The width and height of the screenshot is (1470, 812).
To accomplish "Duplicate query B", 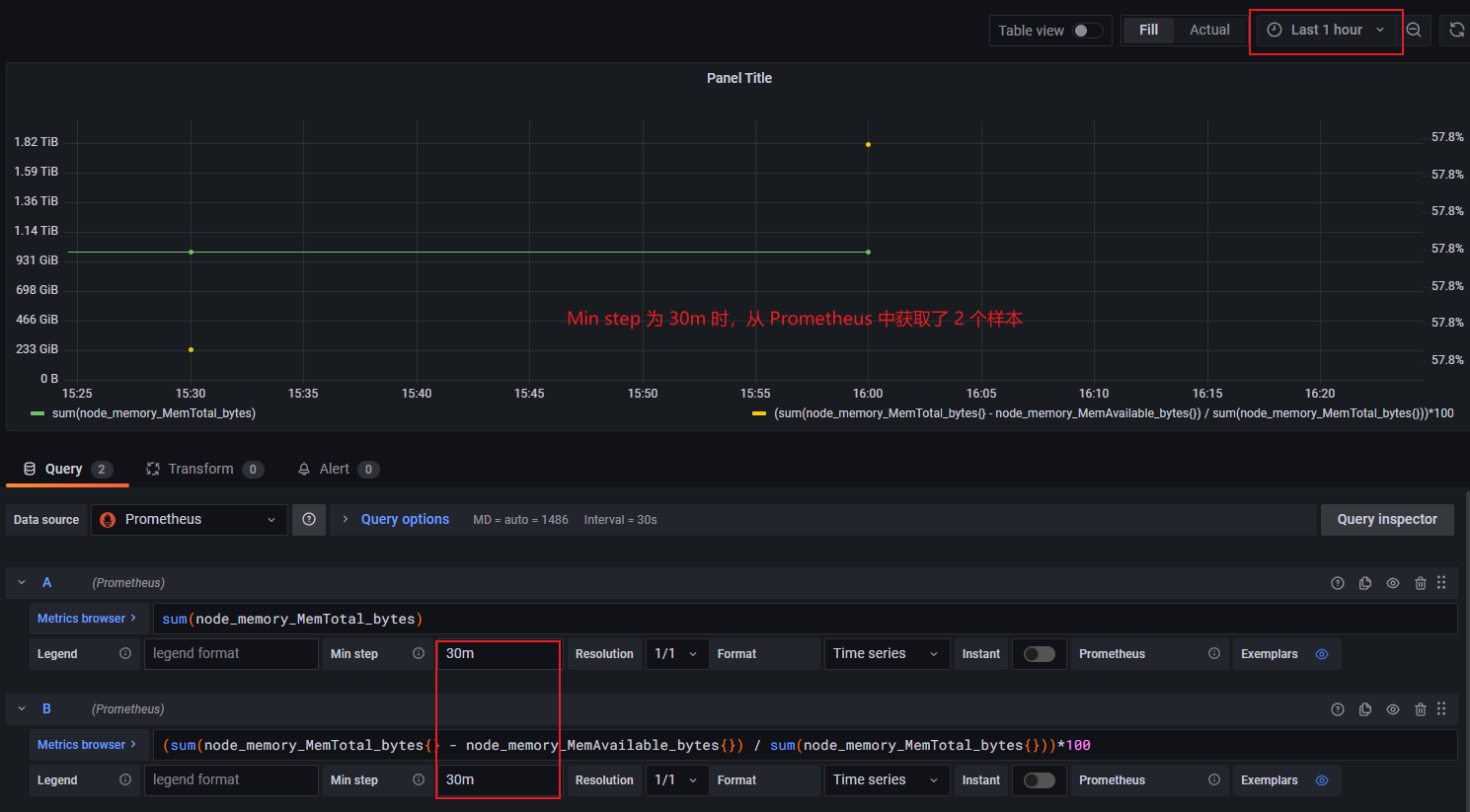I will pos(1365,709).
